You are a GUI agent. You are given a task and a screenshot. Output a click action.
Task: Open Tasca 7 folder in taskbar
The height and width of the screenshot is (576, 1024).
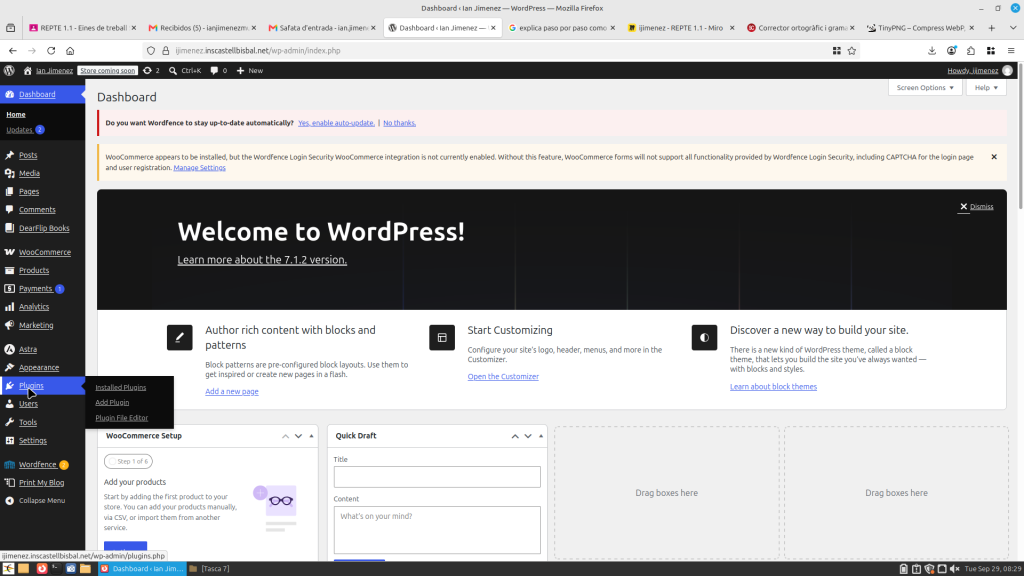209,569
